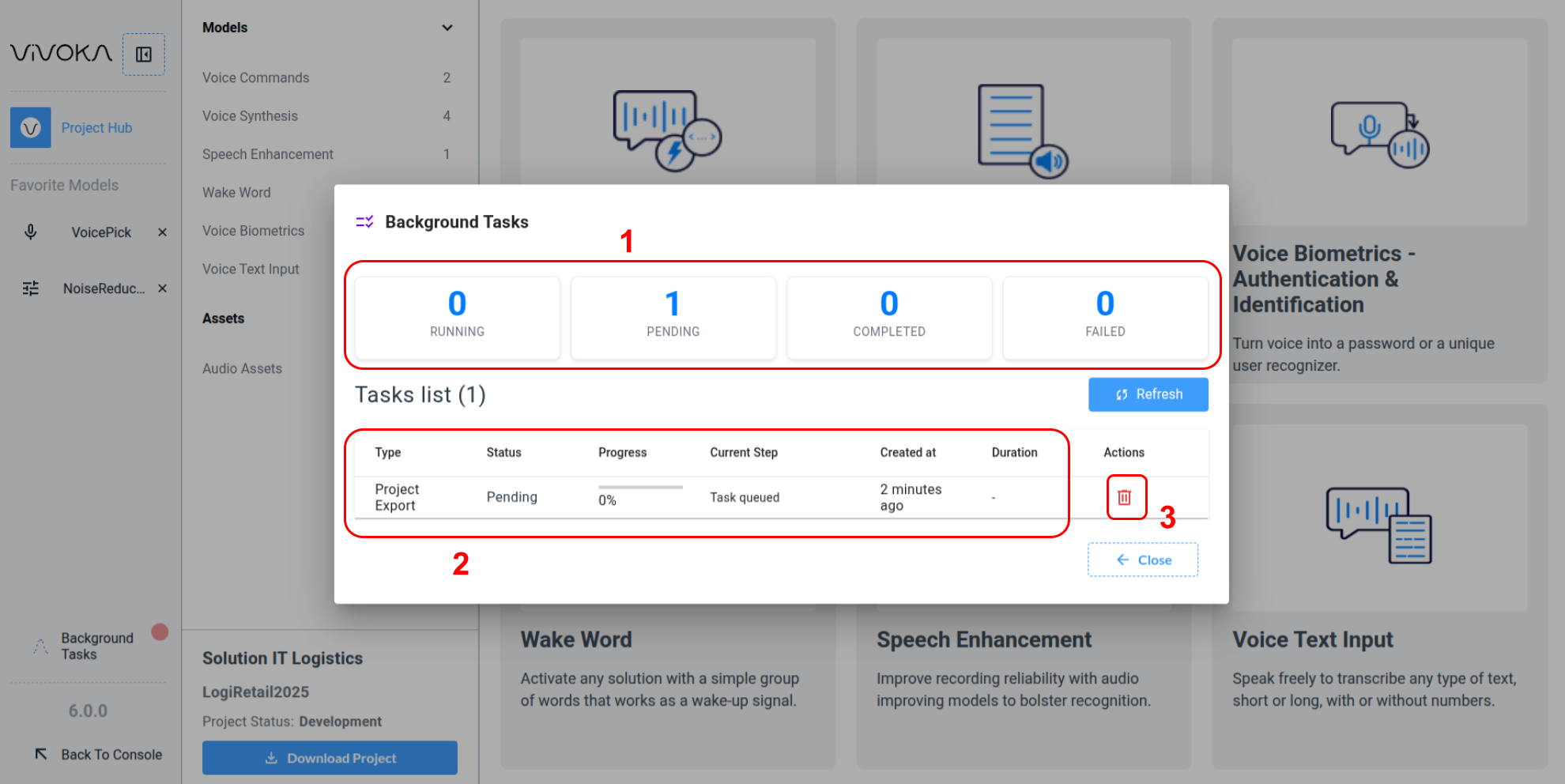Open Audio Assets in the sidebar

tap(242, 368)
